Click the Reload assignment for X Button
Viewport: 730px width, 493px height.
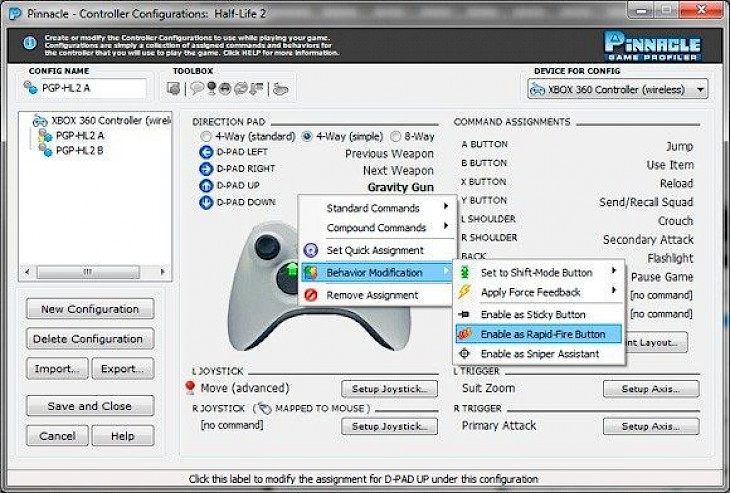click(676, 183)
